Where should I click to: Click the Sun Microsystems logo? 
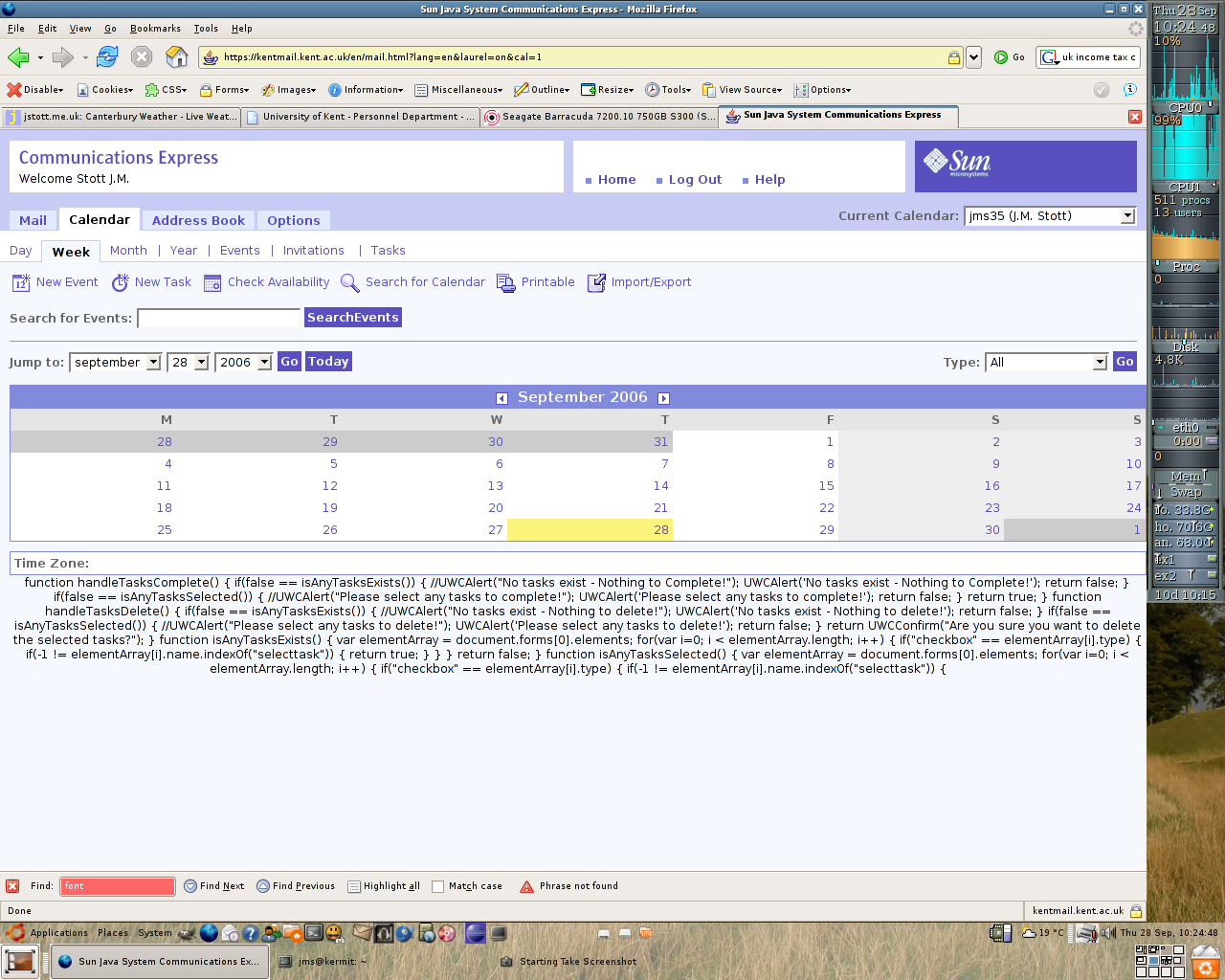tap(957, 163)
